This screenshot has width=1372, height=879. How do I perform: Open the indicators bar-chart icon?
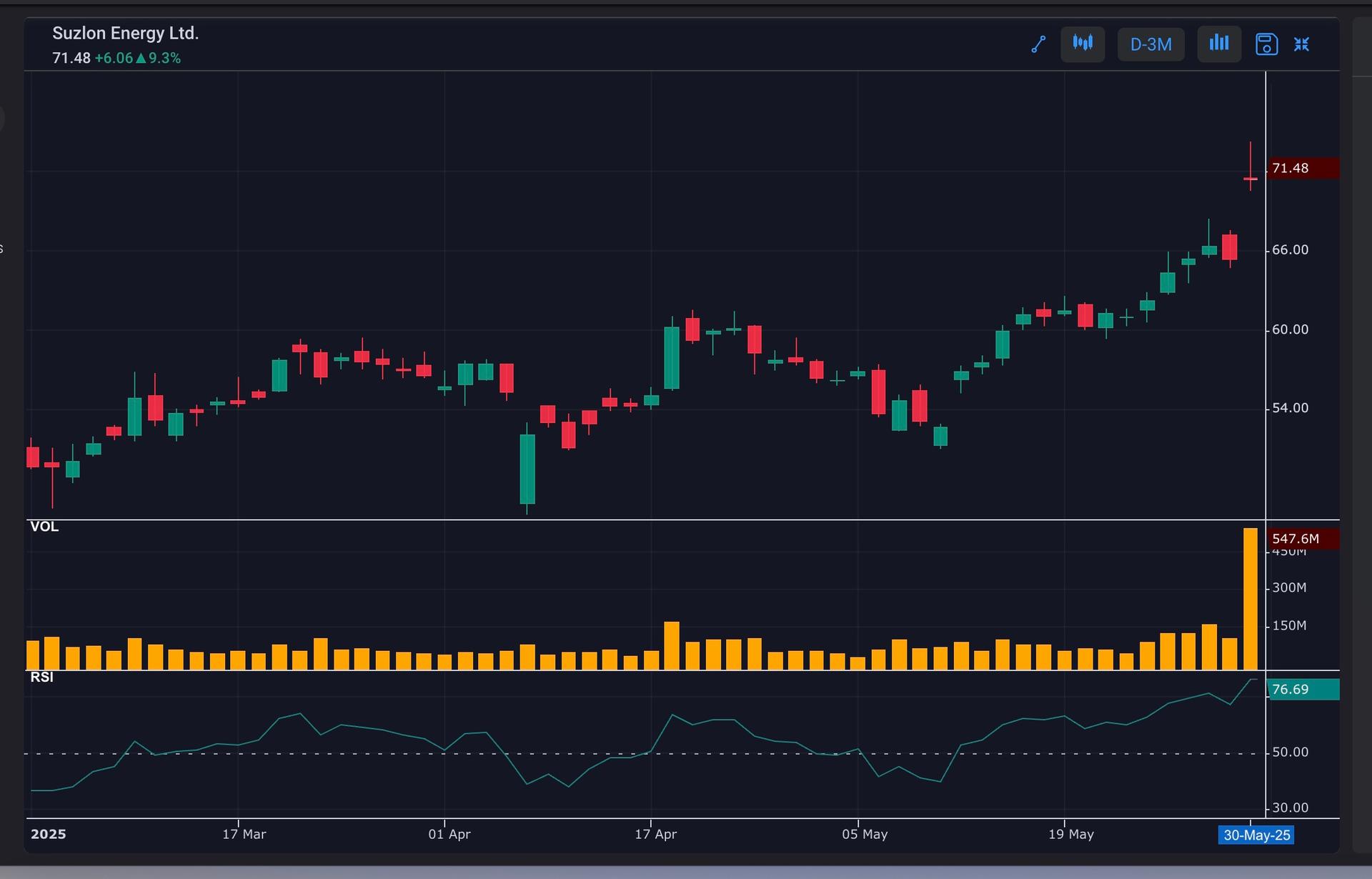(x=1219, y=44)
